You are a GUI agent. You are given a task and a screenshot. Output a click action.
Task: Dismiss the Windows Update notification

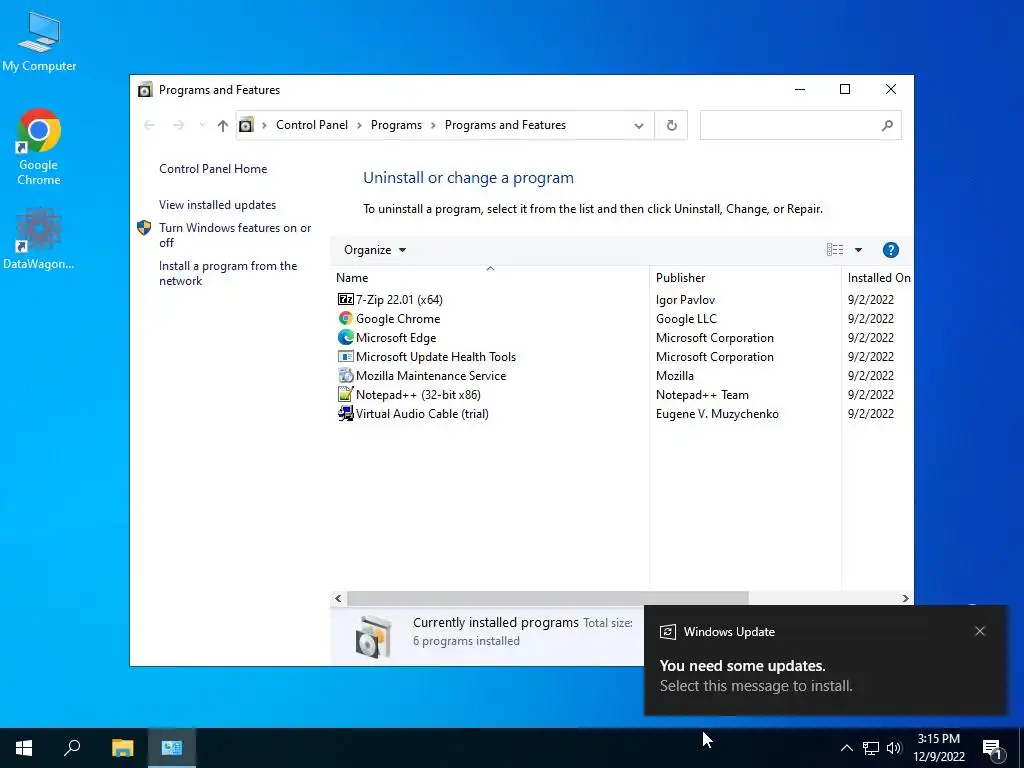click(980, 631)
